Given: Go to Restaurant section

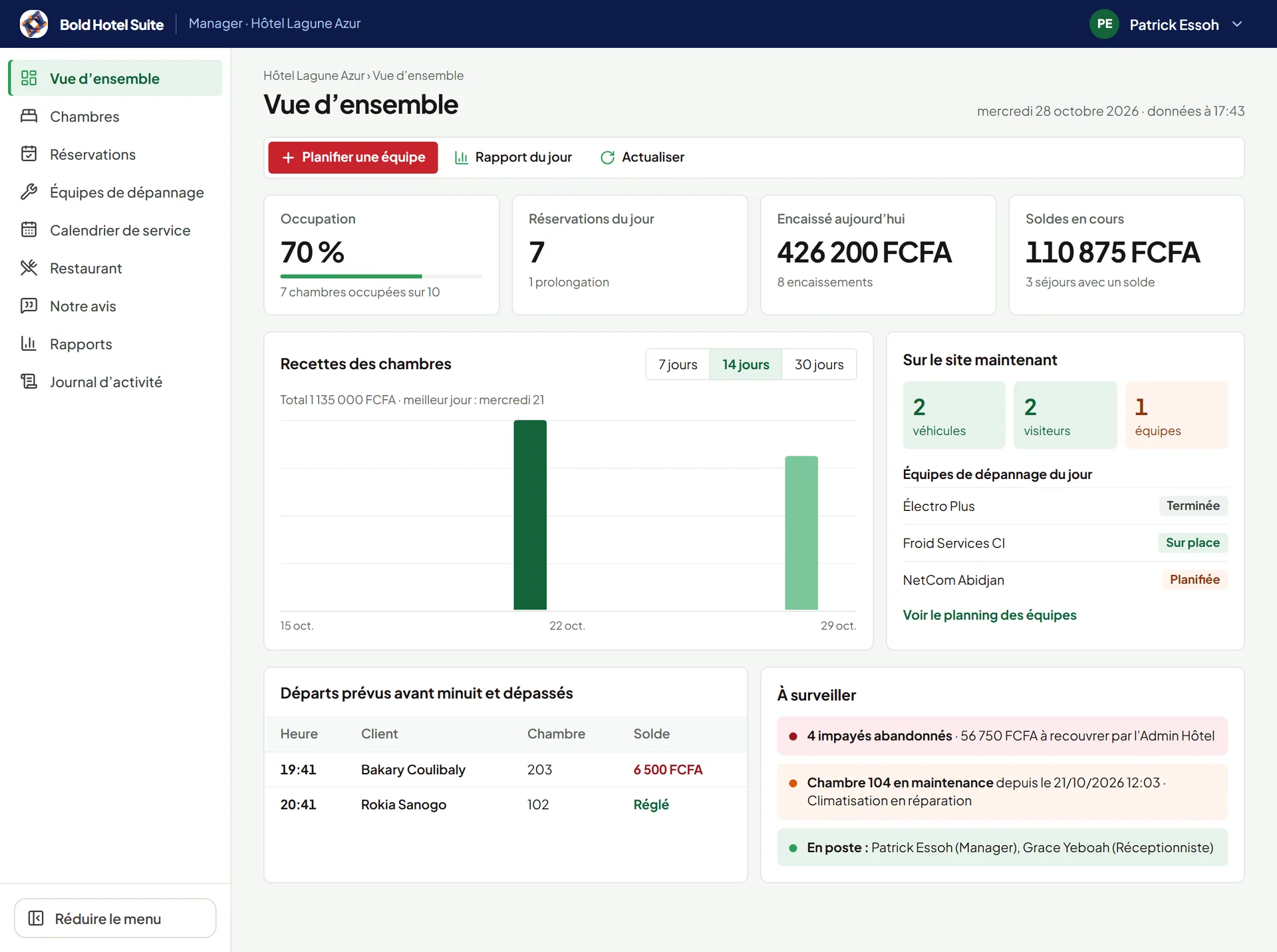Looking at the screenshot, I should [x=115, y=267].
